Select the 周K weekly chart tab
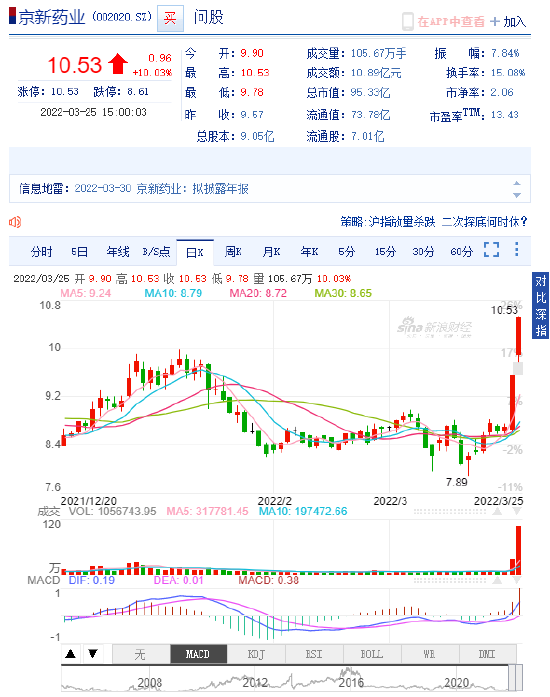 [x=233, y=252]
